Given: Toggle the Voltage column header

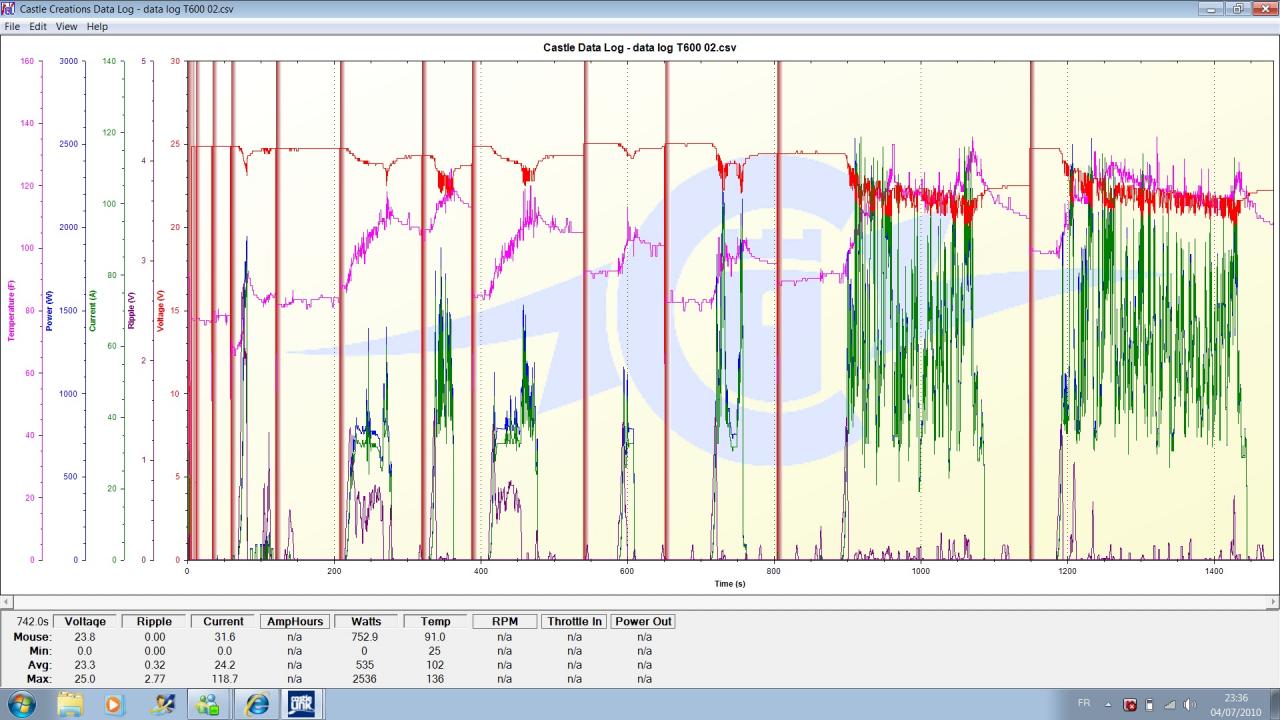Looking at the screenshot, I should (x=84, y=621).
